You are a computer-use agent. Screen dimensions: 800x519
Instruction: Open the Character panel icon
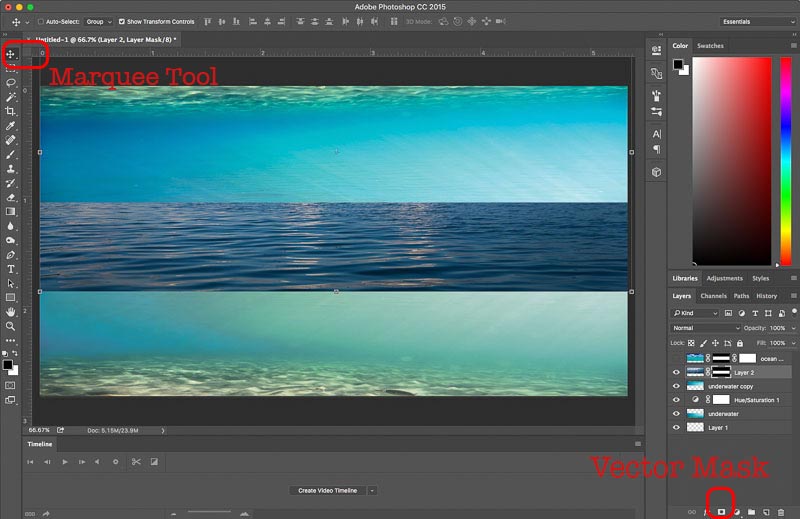(657, 134)
